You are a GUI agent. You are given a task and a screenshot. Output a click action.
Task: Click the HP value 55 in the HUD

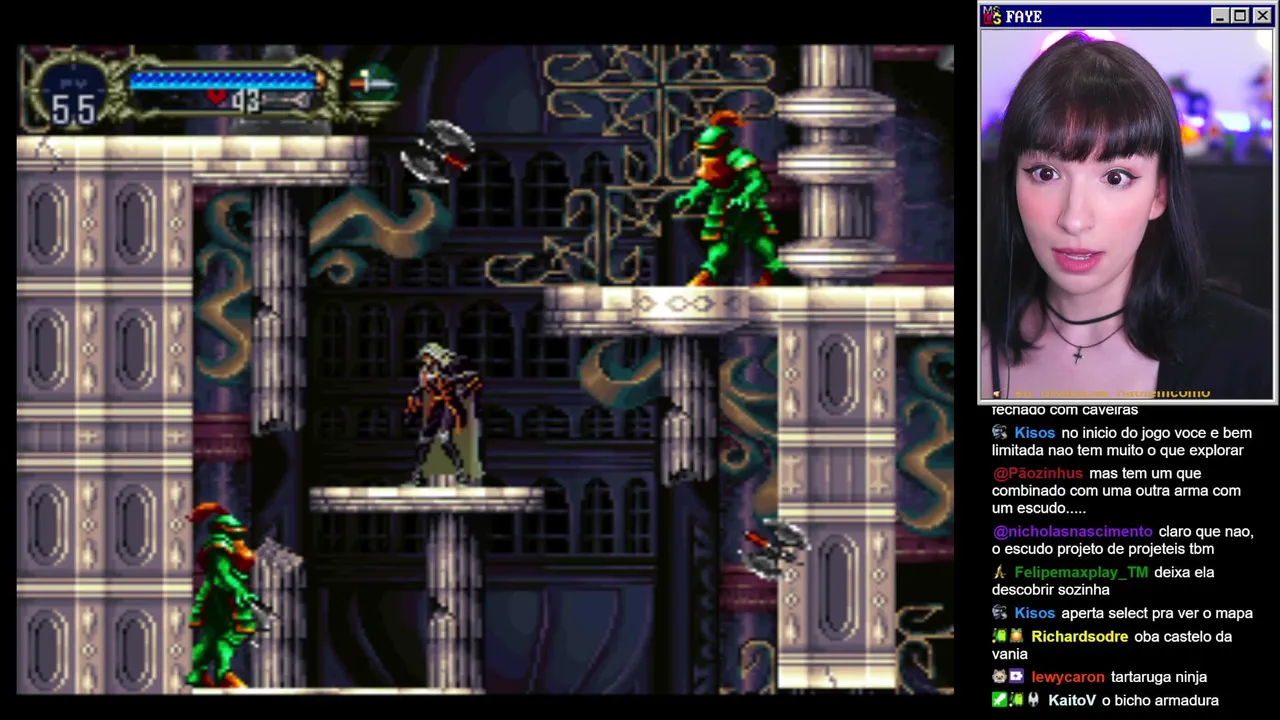(73, 110)
